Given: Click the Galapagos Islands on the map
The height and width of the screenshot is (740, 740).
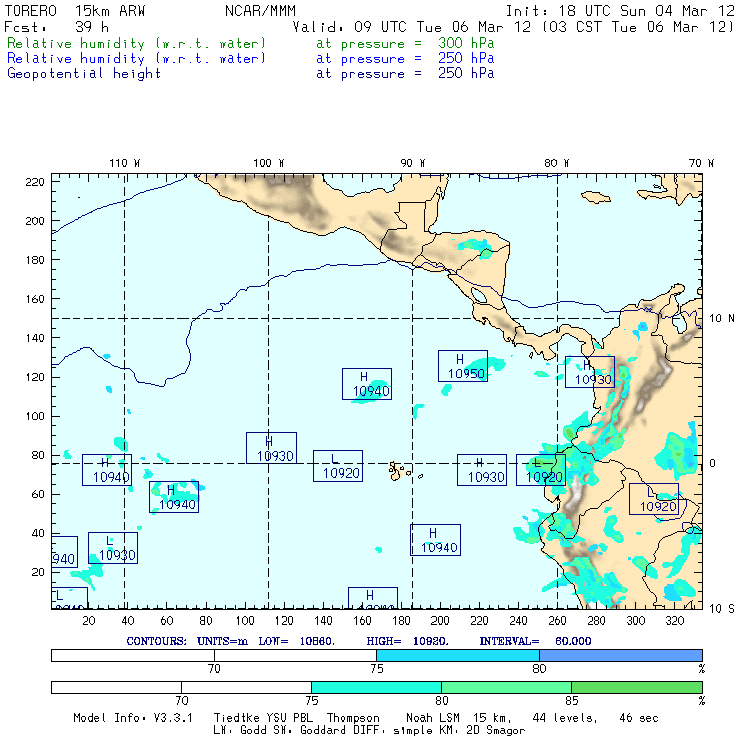Looking at the screenshot, I should [397, 471].
